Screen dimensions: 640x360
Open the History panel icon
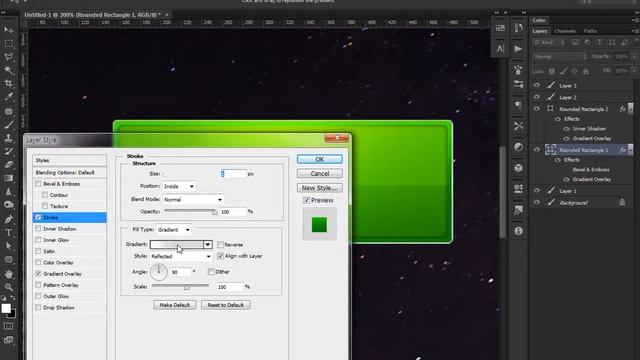point(518,28)
